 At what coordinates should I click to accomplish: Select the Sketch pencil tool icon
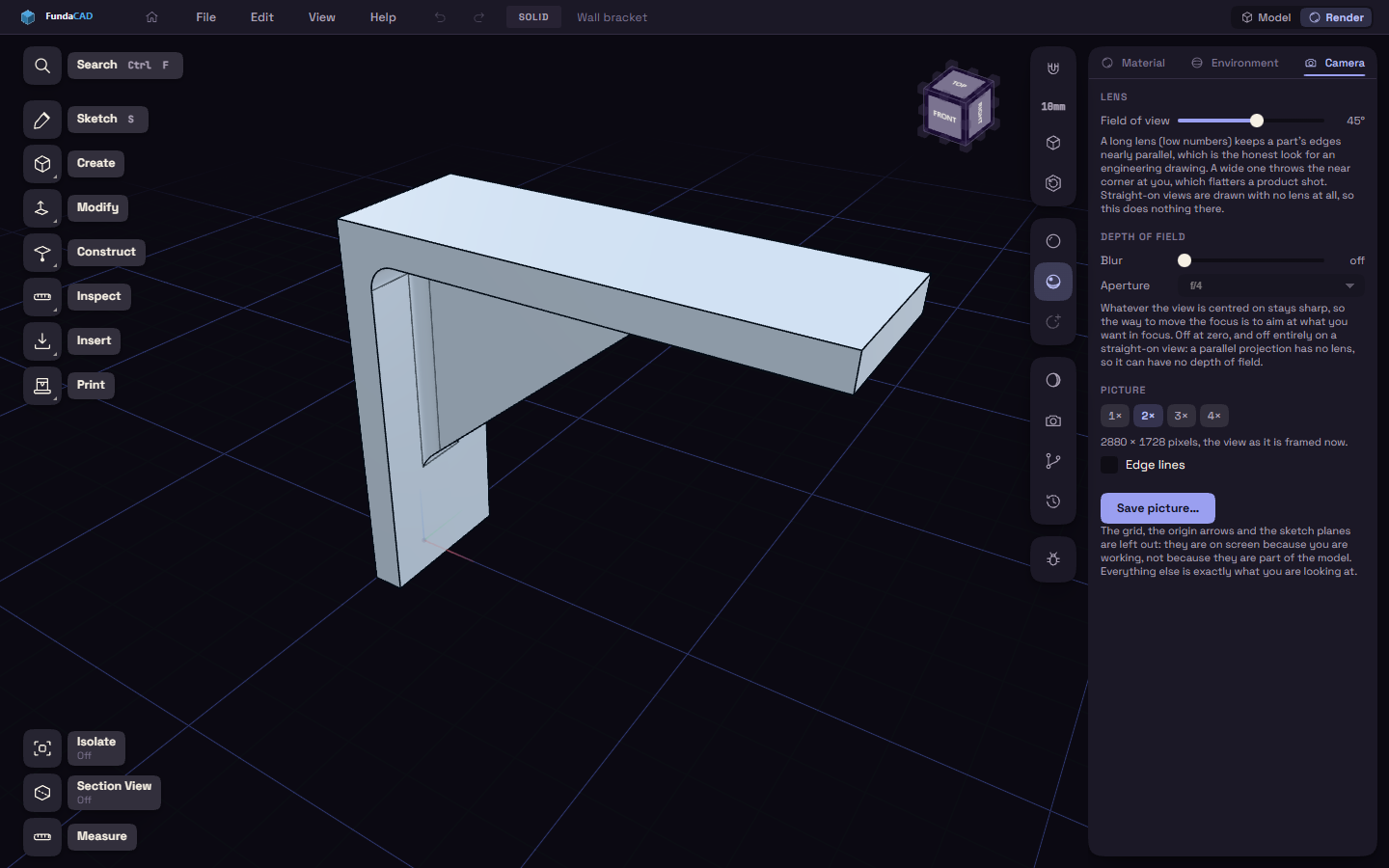click(42, 120)
